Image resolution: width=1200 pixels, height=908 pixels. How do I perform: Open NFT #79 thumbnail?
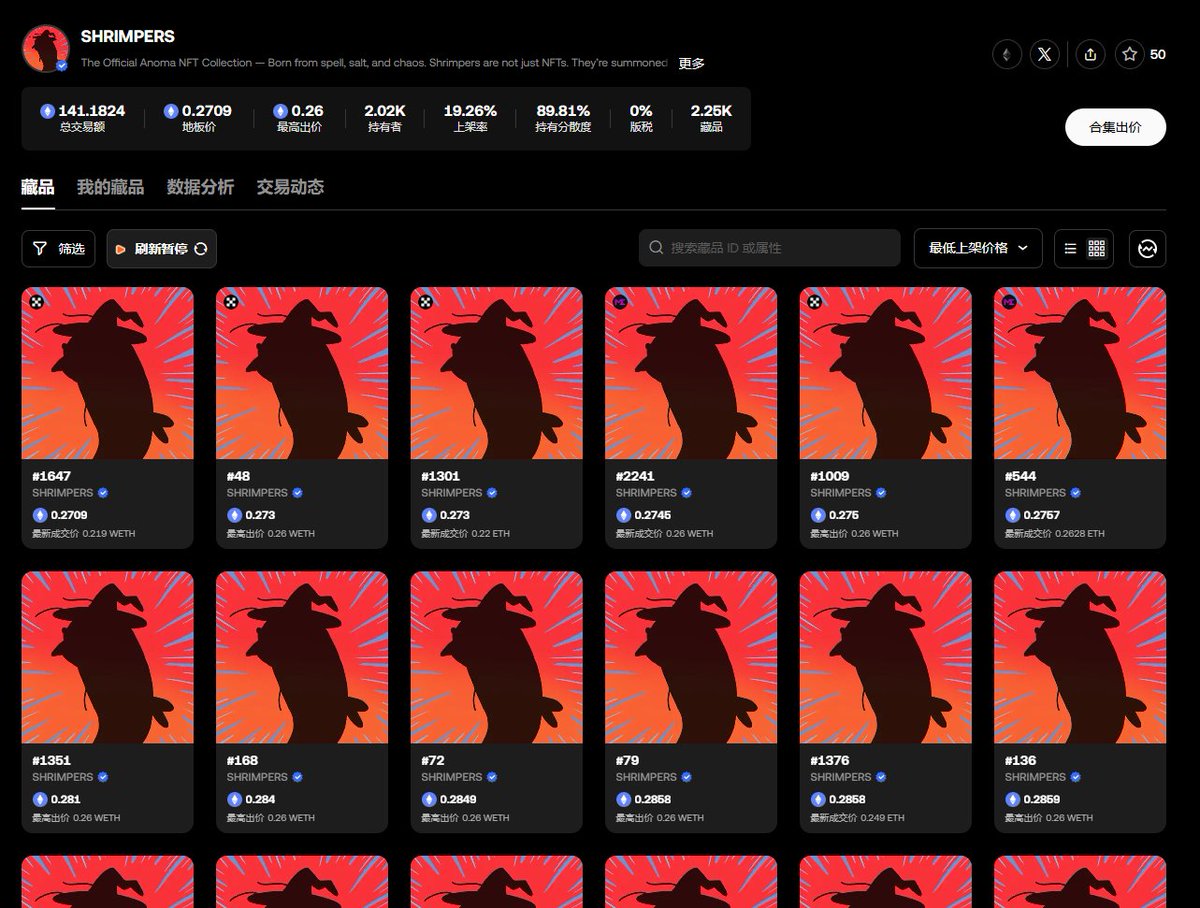(x=691, y=658)
